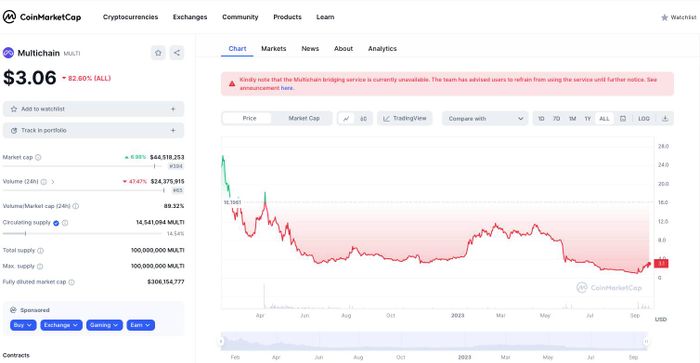The image size is (700, 363).
Task: Add Multichain to watchlist button
Action: click(x=93, y=109)
